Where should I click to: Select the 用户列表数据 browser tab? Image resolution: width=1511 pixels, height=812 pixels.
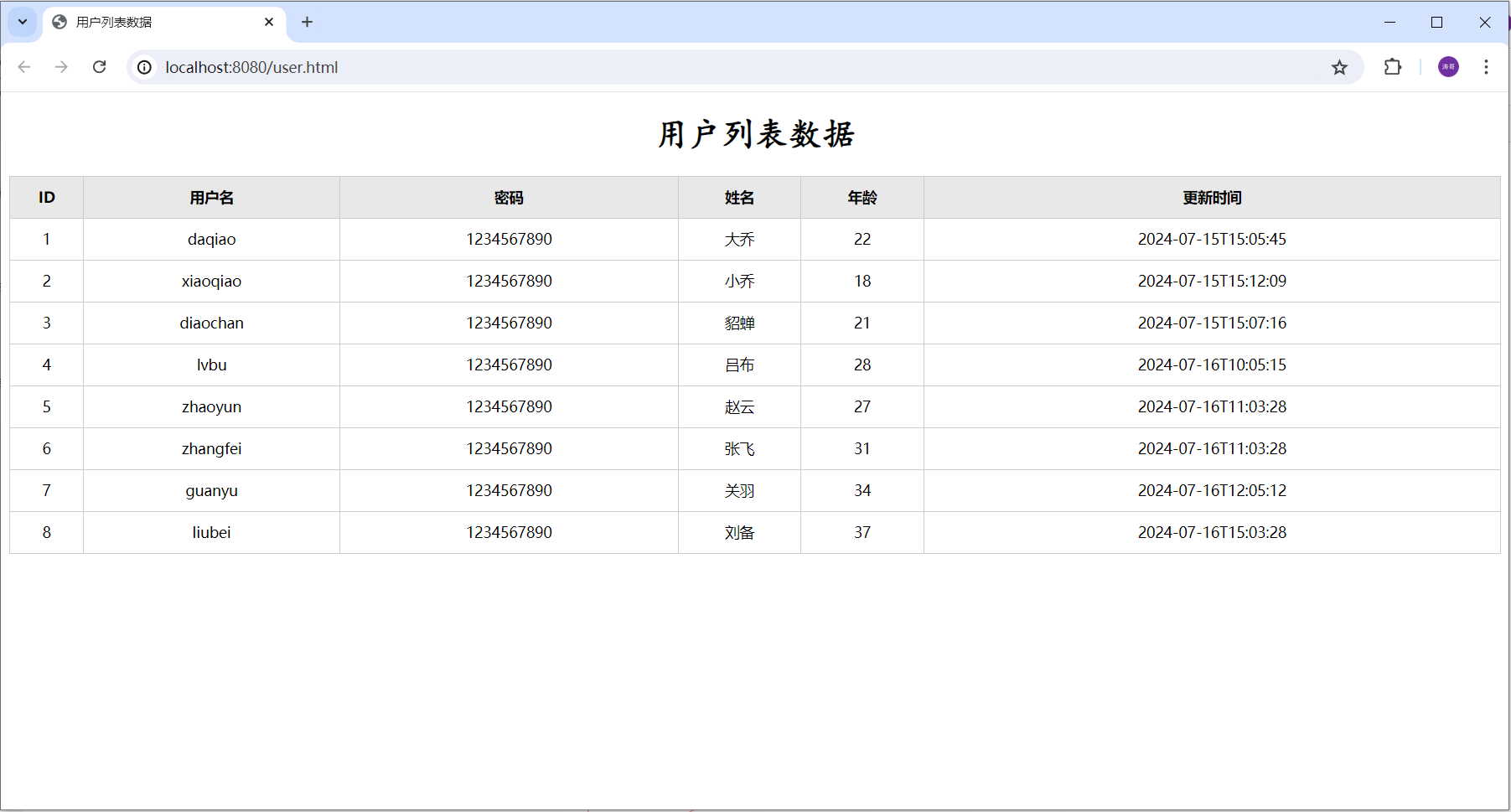point(164,22)
